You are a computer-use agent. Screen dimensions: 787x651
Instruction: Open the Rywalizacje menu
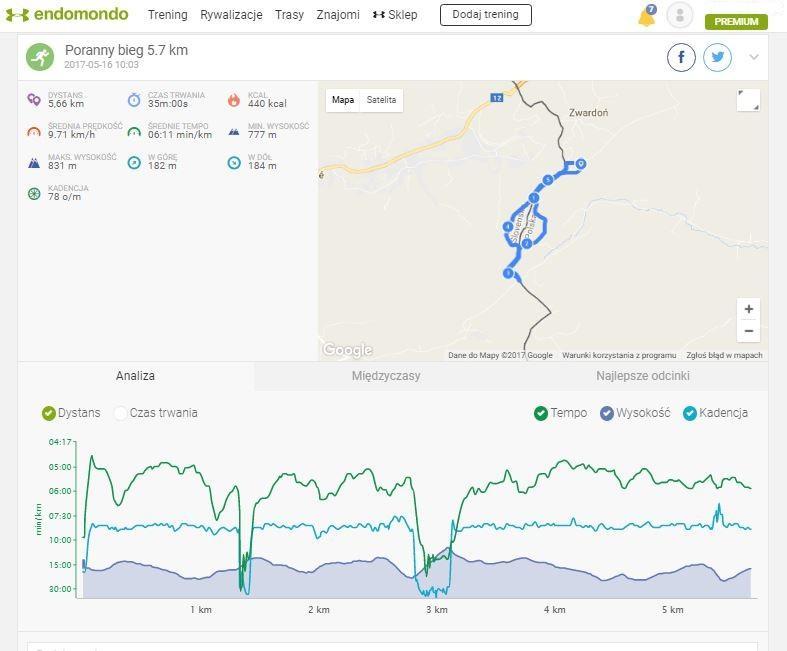[x=231, y=15]
